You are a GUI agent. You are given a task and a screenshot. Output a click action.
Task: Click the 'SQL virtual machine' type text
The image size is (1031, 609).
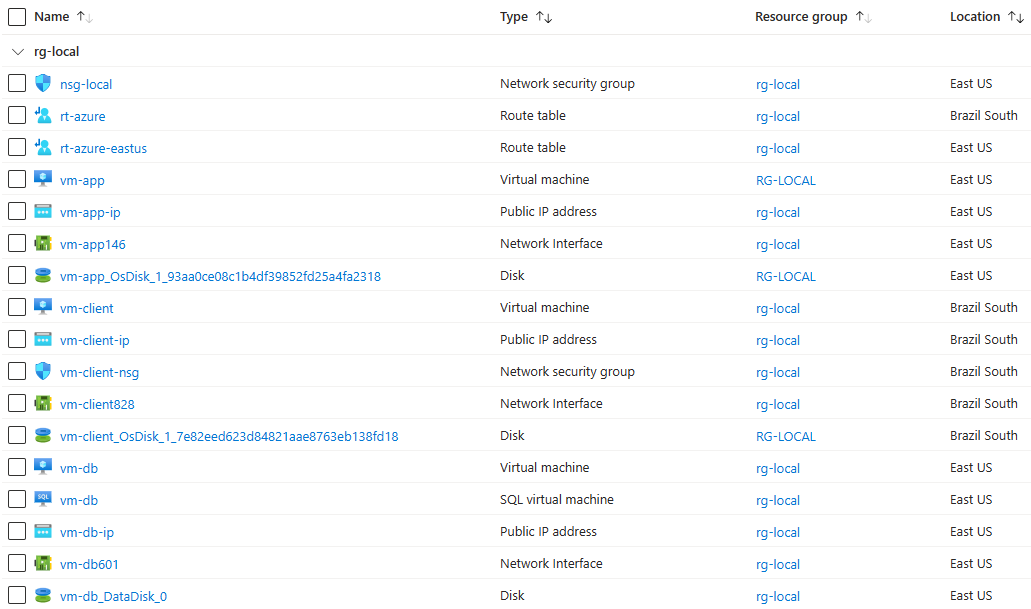click(x=556, y=499)
